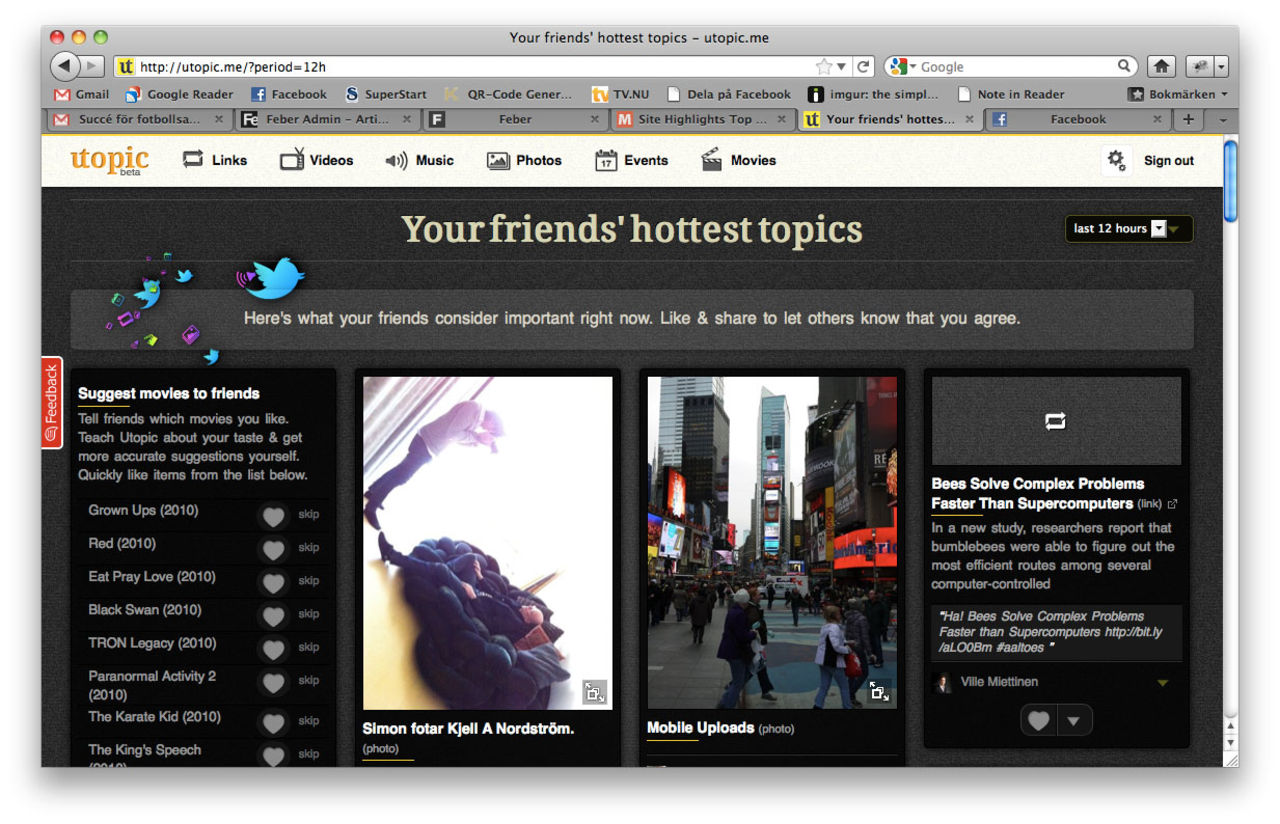Toggle the heart for TRON Legacy (2010)

[x=273, y=648]
